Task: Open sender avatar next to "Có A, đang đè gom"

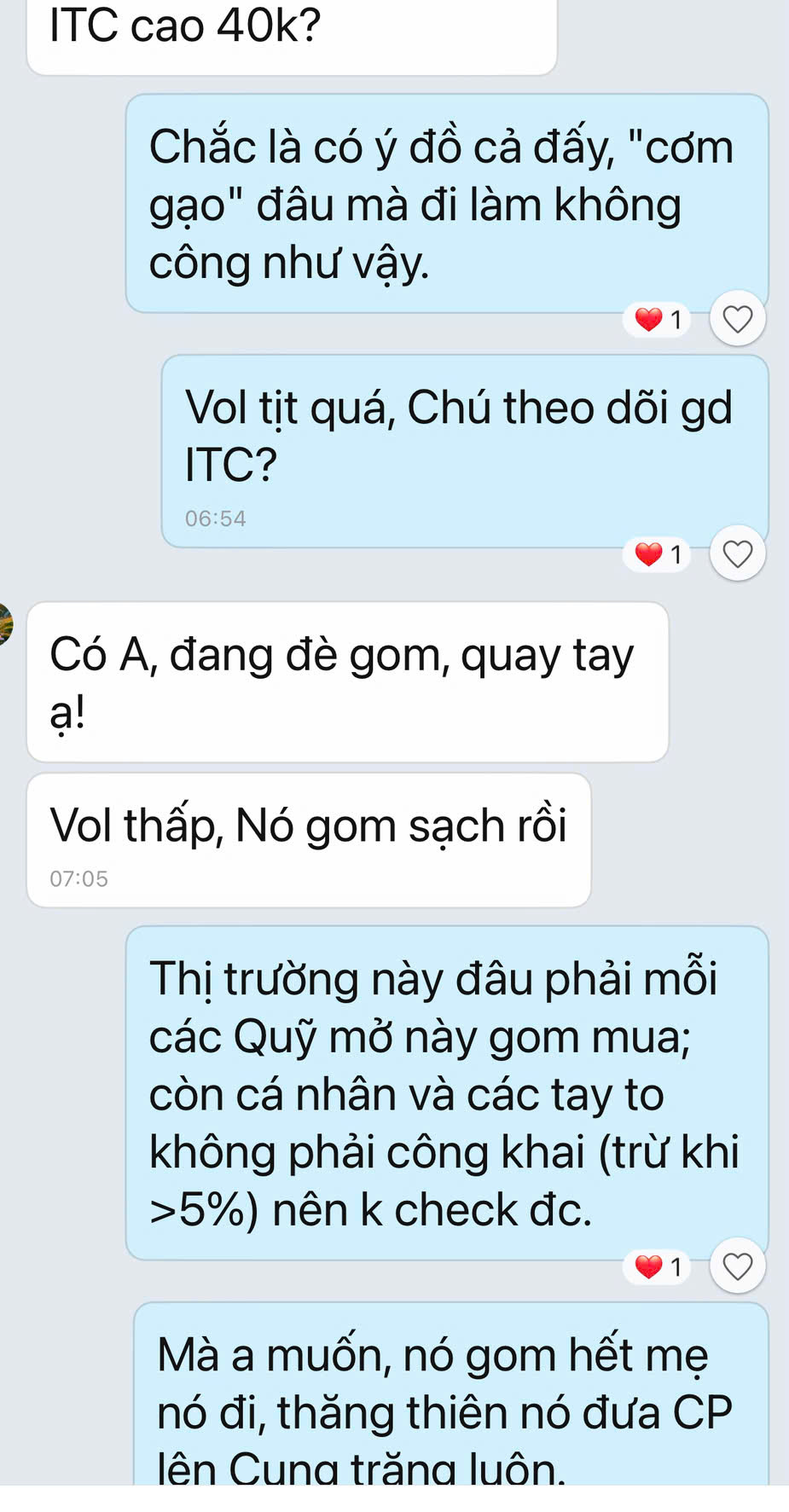Action: [5, 624]
